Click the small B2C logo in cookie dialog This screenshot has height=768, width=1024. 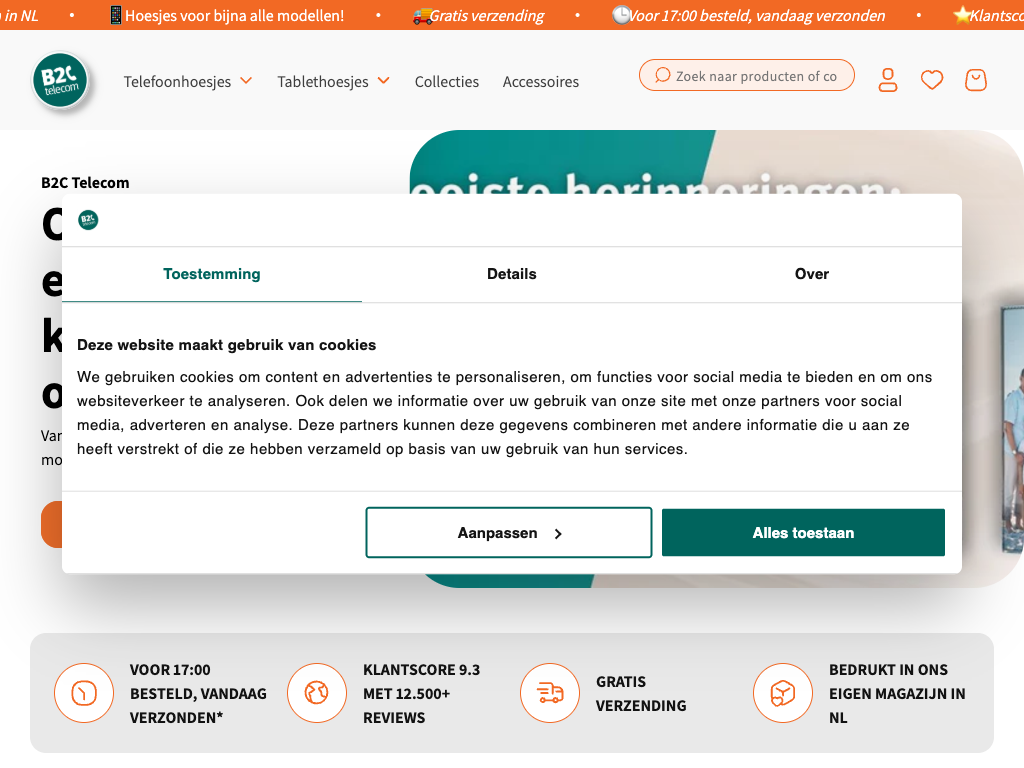88,220
